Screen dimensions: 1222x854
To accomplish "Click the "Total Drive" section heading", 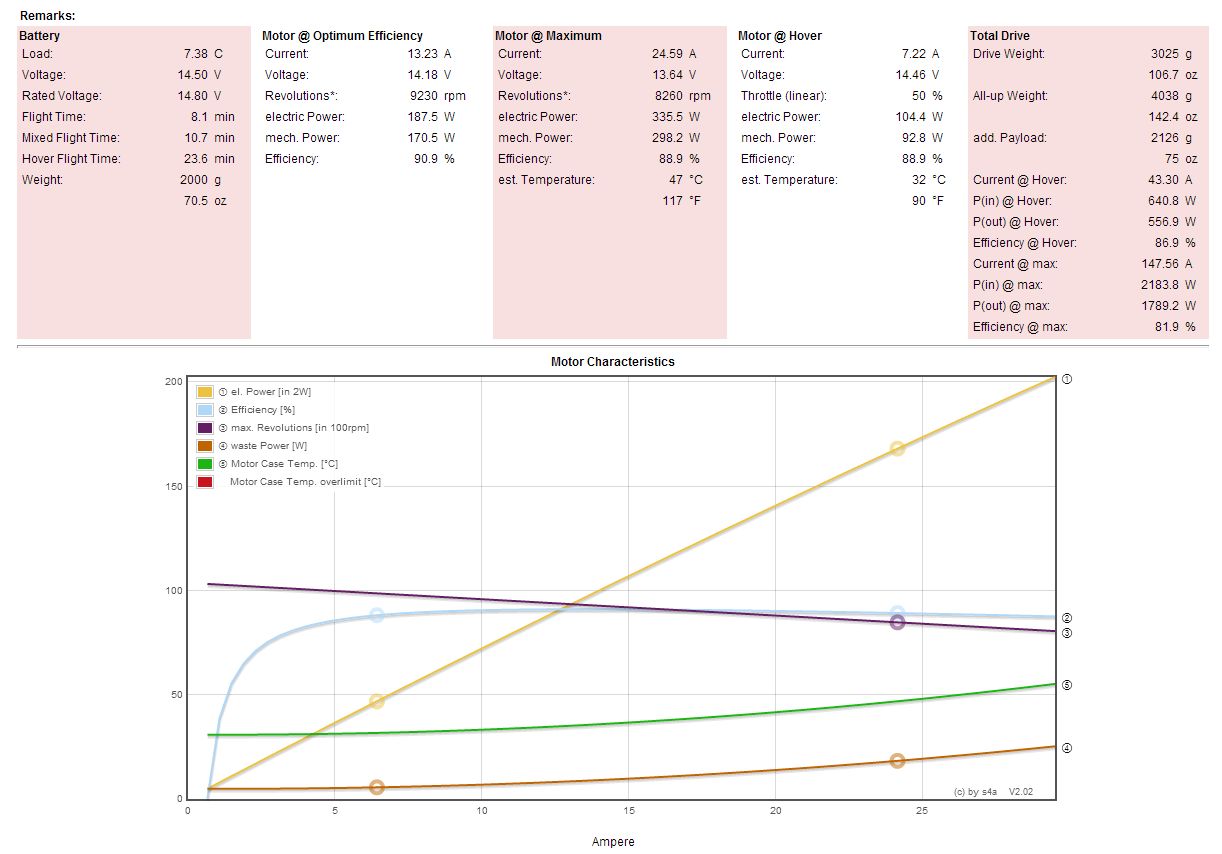I will (999, 36).
